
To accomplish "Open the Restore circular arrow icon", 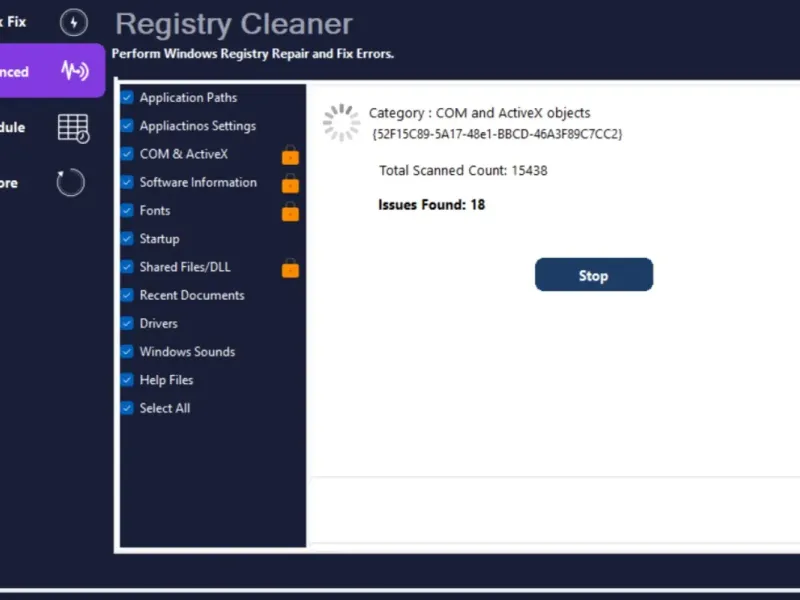I will coord(70,182).
